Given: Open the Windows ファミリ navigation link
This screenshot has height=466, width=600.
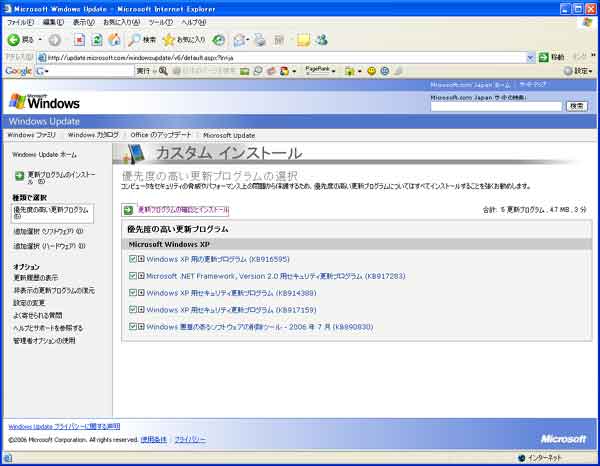Looking at the screenshot, I should coord(31,135).
